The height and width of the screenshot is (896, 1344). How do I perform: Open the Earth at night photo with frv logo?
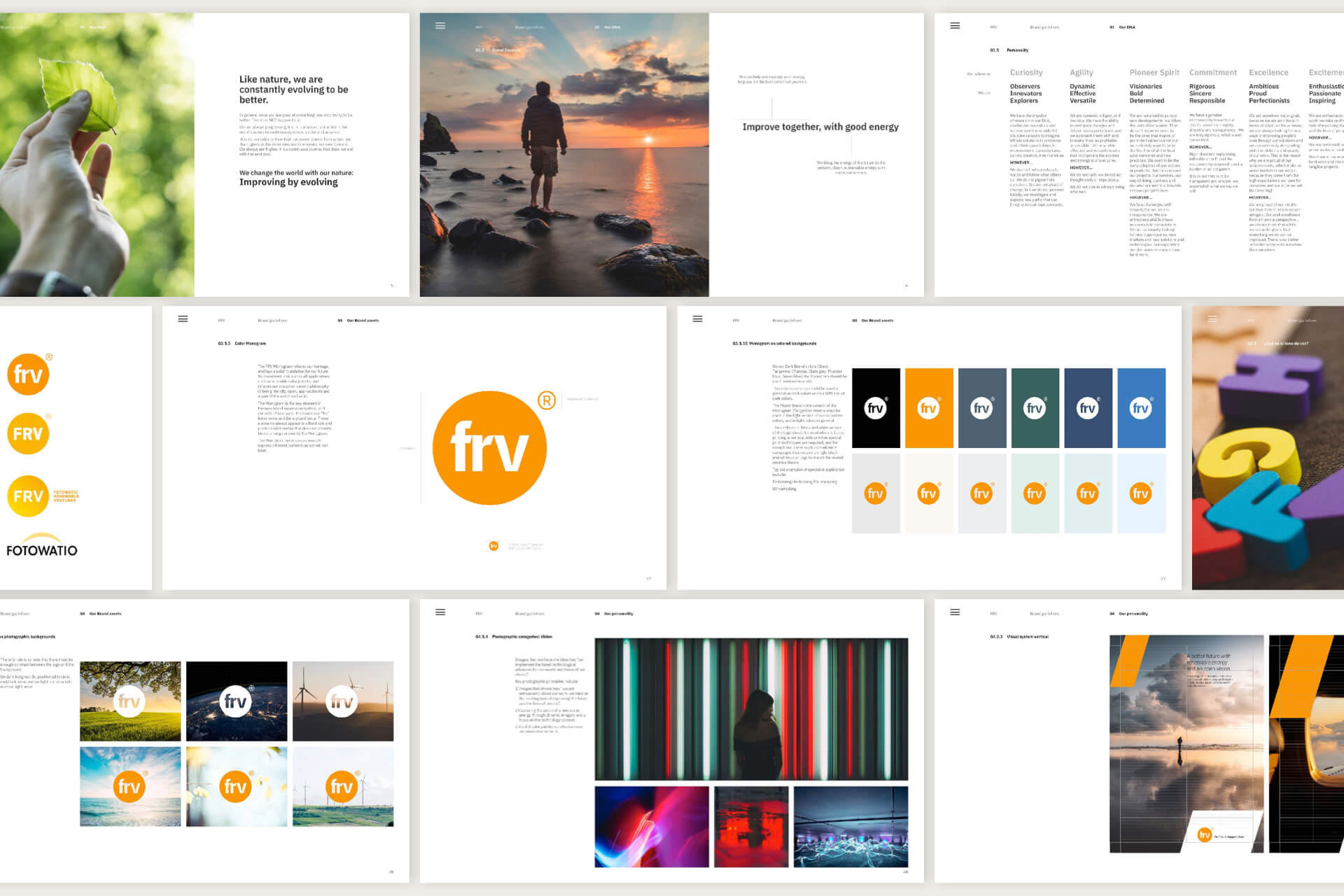pyautogui.click(x=237, y=701)
